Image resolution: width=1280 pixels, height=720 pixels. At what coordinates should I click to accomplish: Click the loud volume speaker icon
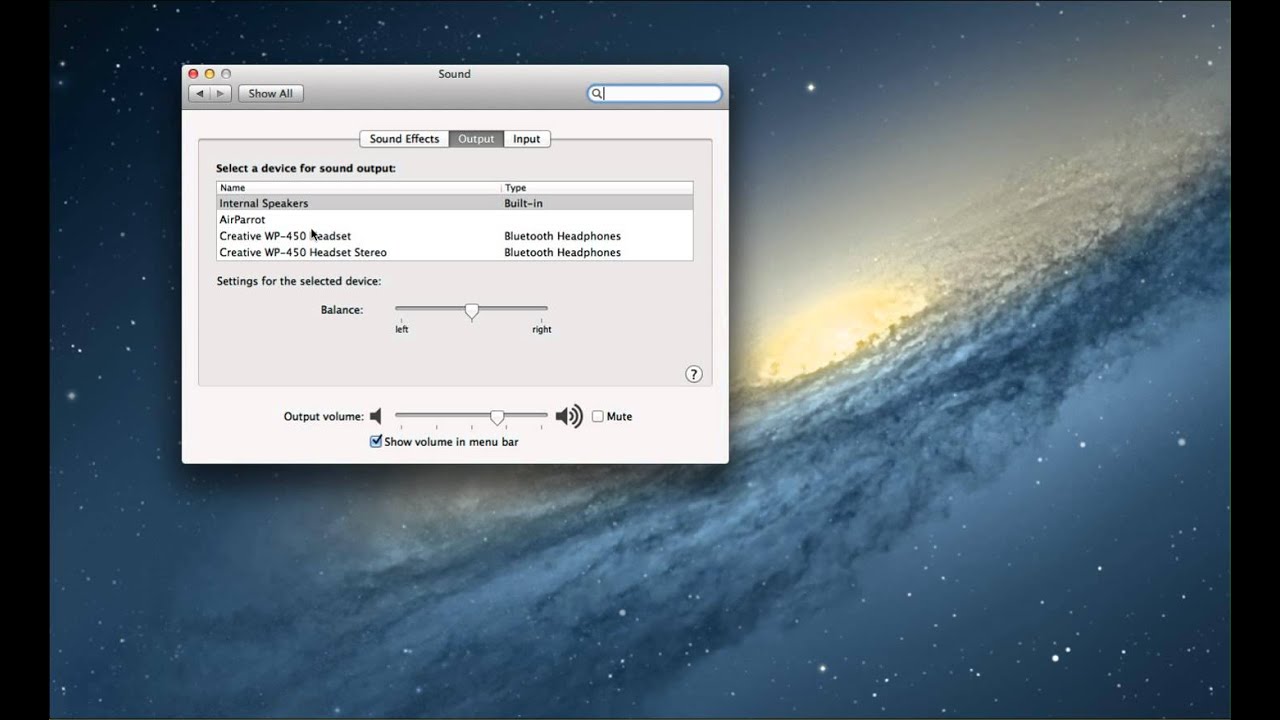coord(569,416)
